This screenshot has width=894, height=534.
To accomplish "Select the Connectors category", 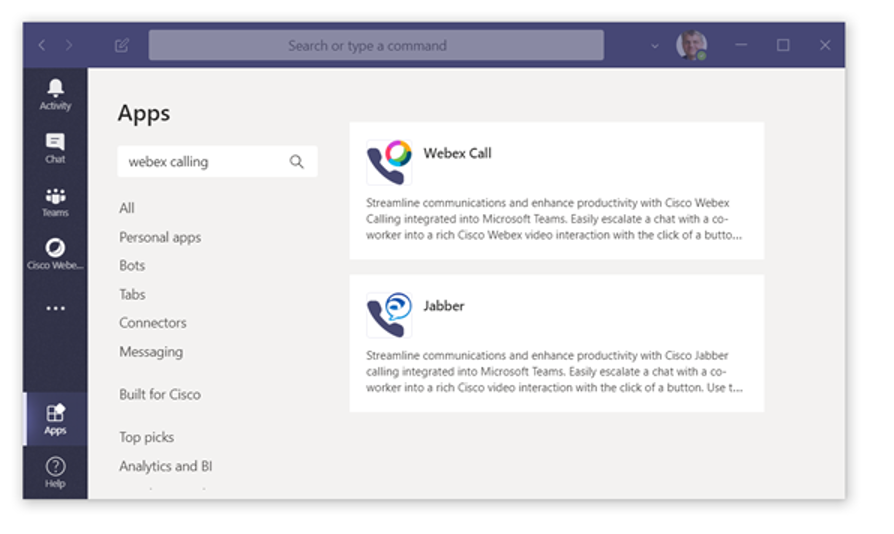I will click(x=153, y=323).
